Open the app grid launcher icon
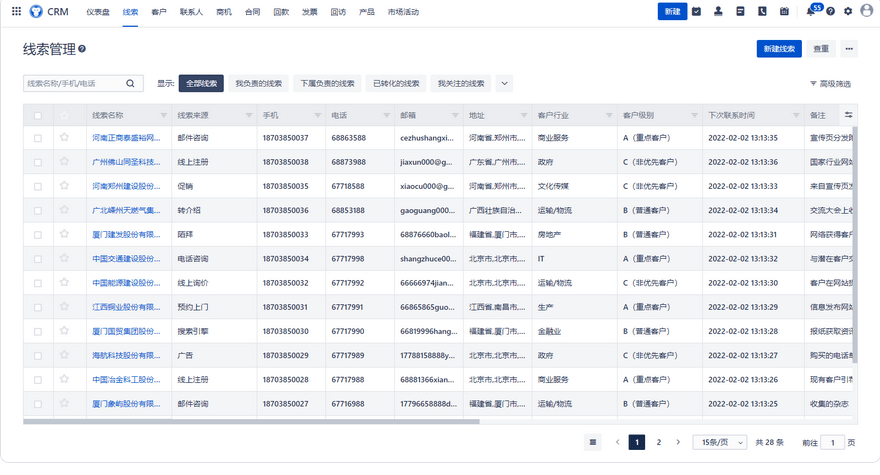Viewport: 880px width, 475px height. (16, 12)
